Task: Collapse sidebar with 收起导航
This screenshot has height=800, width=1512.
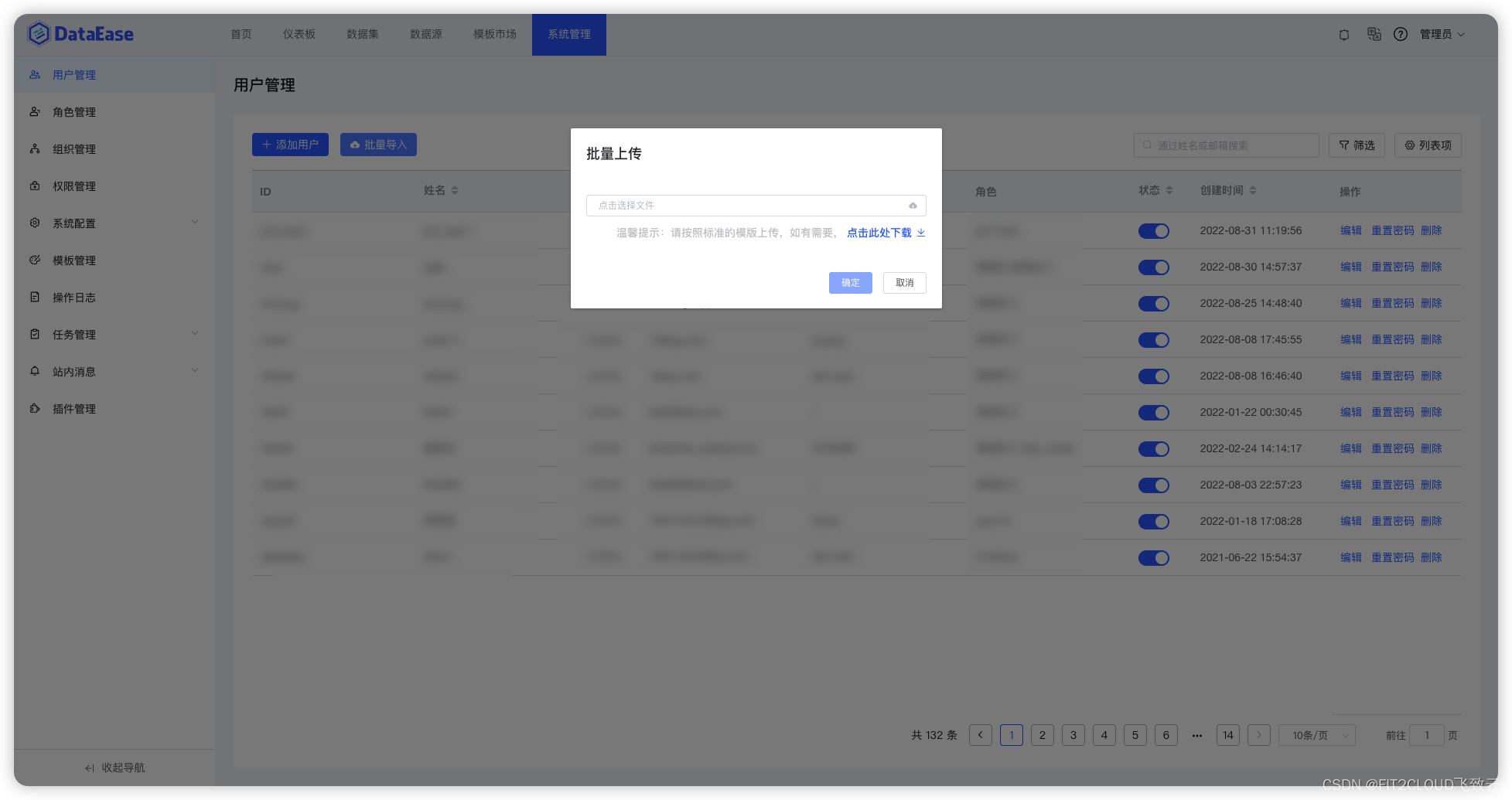Action: pyautogui.click(x=114, y=768)
